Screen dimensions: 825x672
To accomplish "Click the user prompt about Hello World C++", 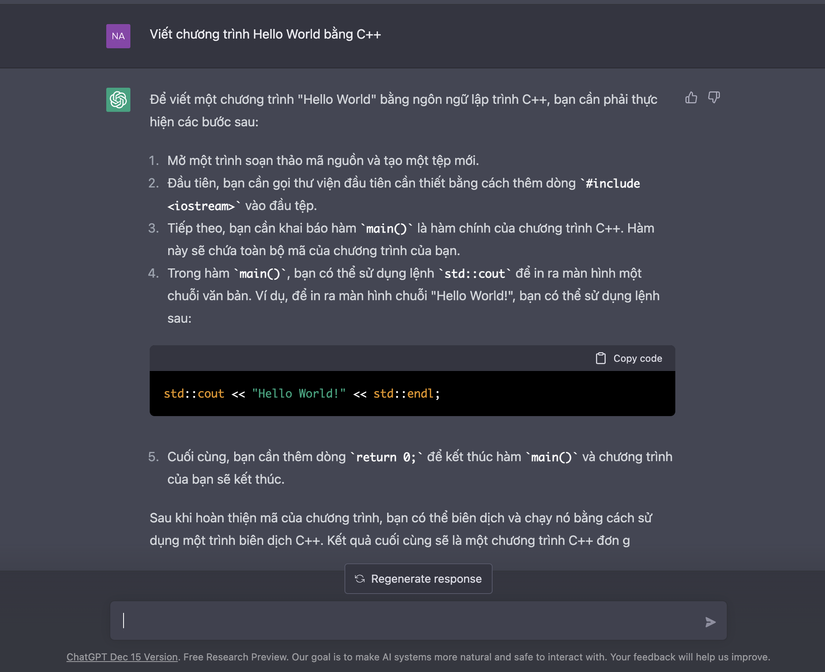I will click(265, 34).
